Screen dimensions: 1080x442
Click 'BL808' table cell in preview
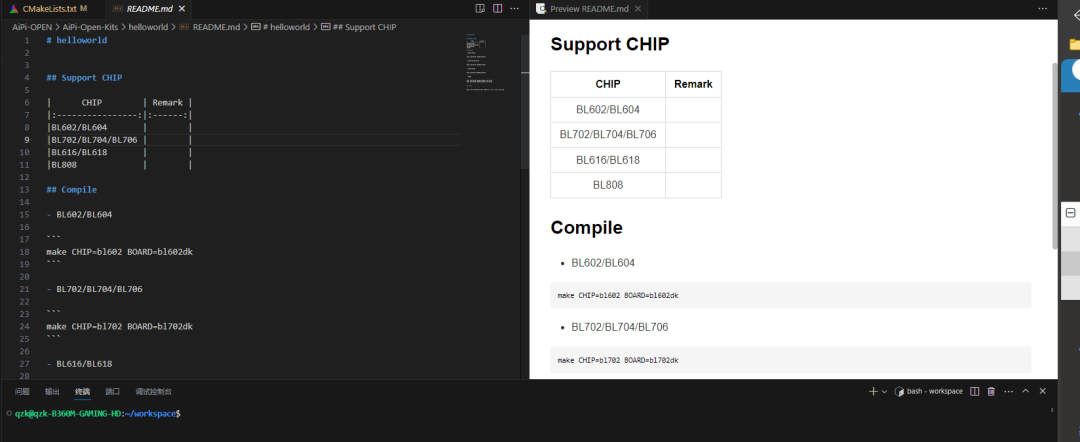tap(608, 185)
